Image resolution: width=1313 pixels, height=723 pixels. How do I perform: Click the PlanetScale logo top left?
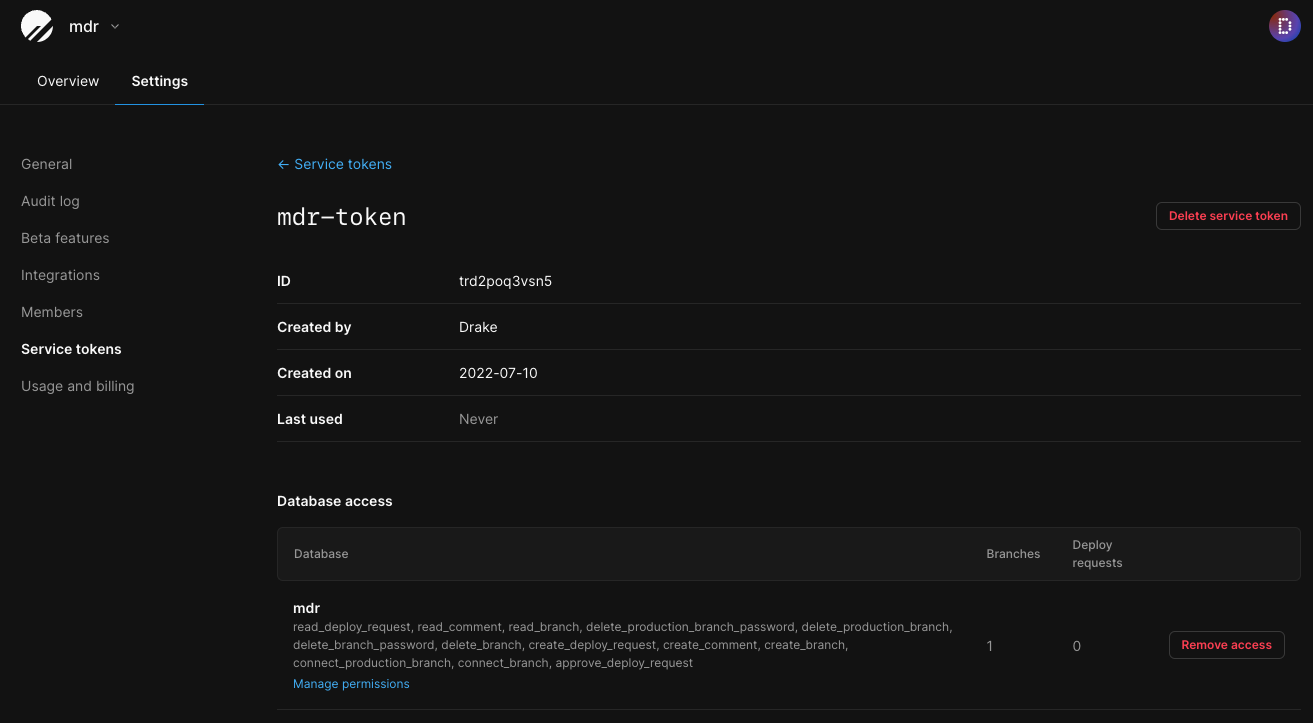pyautogui.click(x=36, y=26)
